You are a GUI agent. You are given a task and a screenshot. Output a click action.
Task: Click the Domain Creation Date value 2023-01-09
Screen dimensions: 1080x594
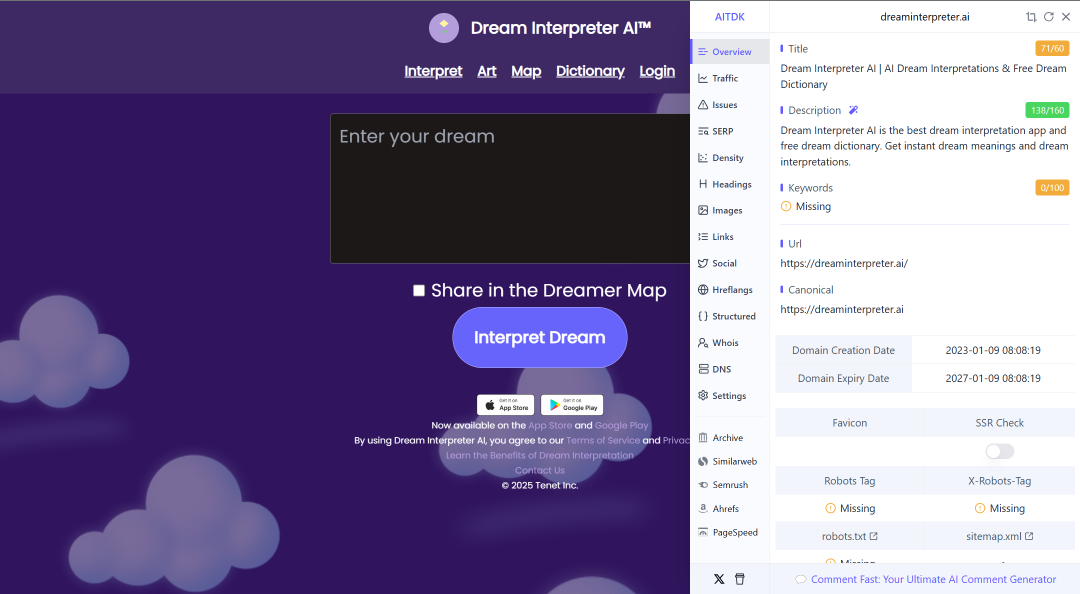pos(993,350)
